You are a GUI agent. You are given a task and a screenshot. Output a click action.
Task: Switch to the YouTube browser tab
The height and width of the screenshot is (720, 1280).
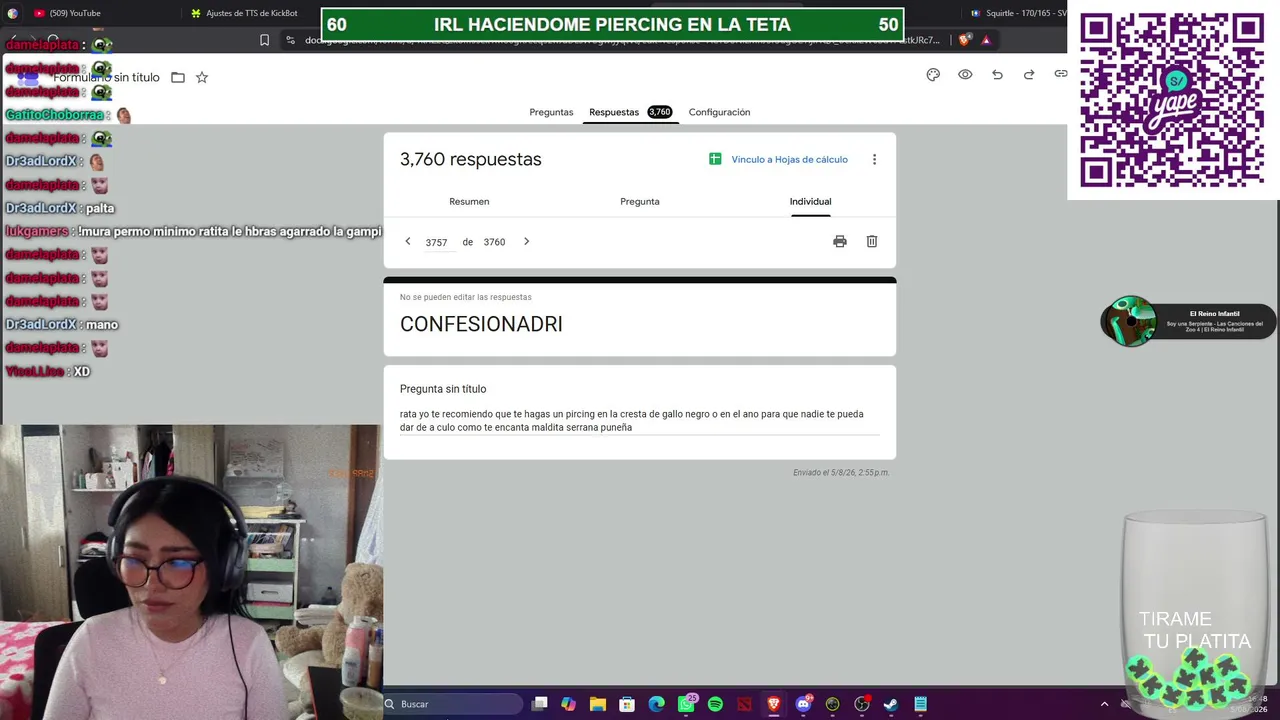click(75, 13)
